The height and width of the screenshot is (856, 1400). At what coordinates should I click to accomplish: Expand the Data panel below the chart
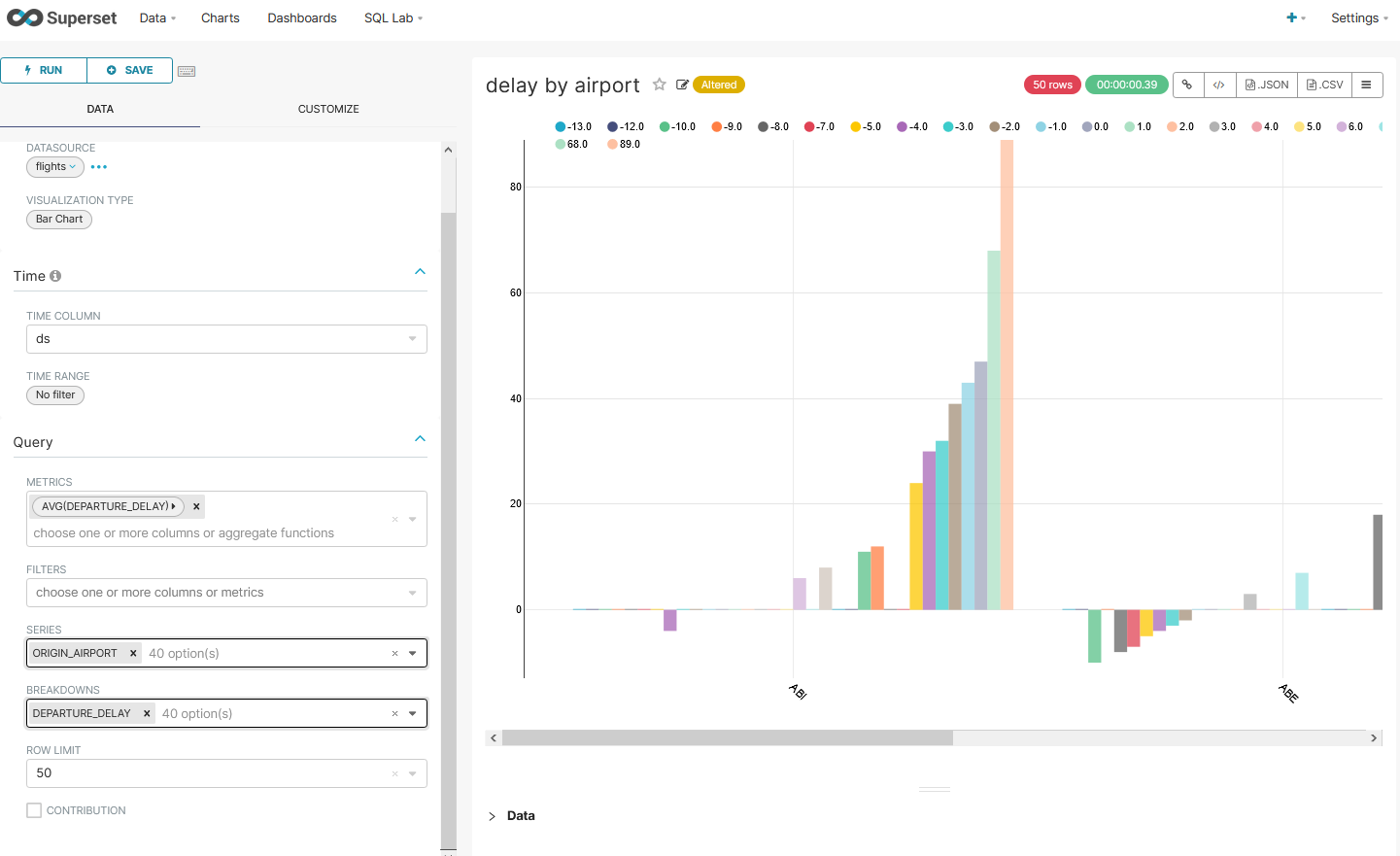[493, 816]
